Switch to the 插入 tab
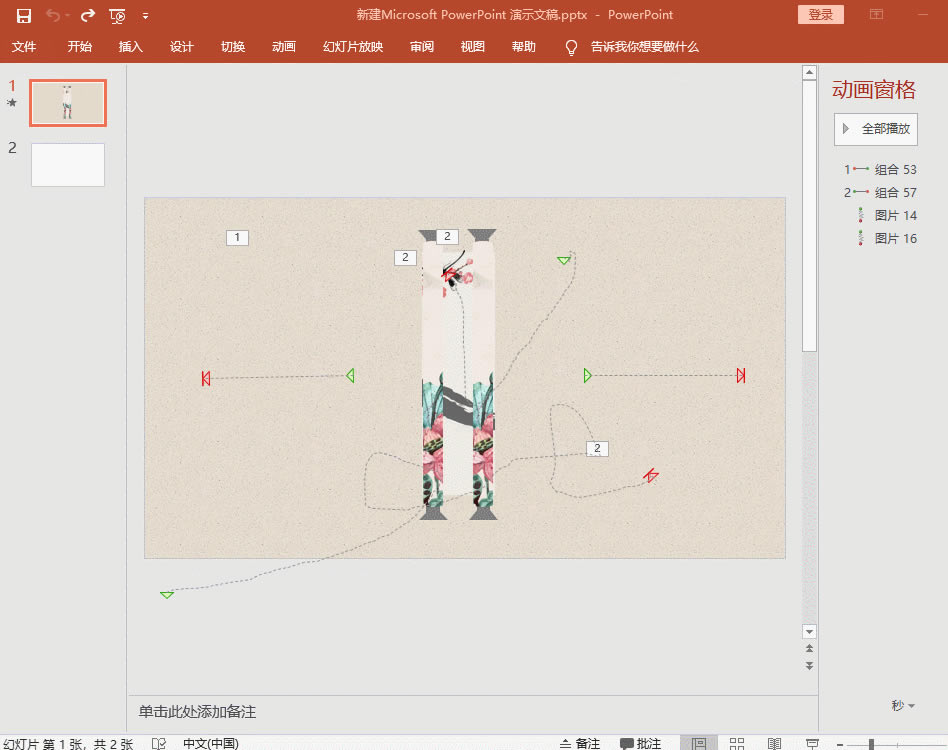The width and height of the screenshot is (948, 750). coord(131,47)
